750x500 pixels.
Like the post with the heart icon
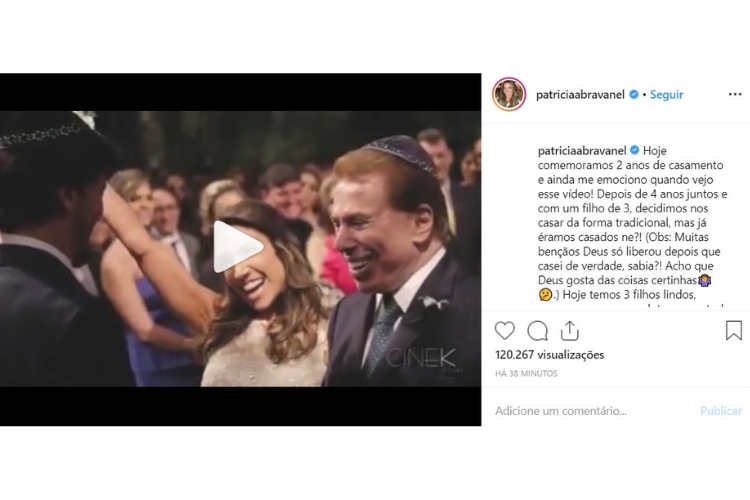[x=505, y=331]
